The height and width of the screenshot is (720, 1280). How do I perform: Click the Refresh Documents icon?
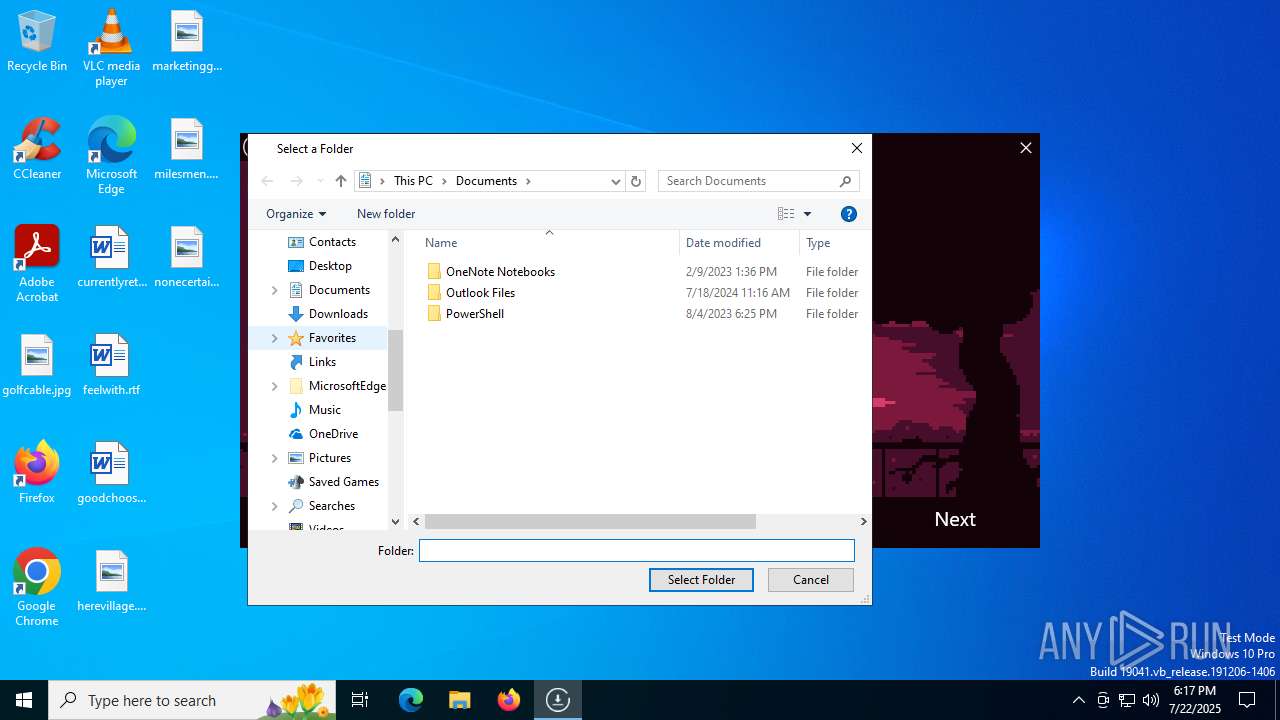pyautogui.click(x=636, y=181)
